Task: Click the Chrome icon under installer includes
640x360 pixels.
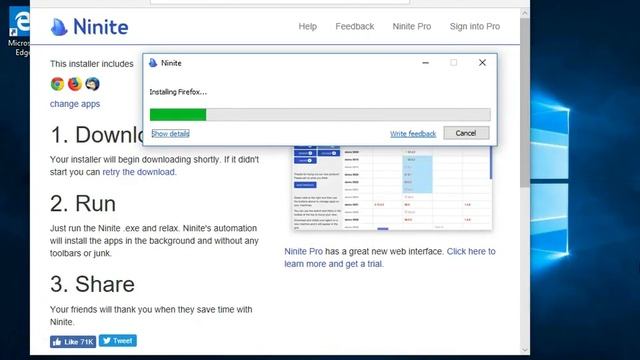Action: pyautogui.click(x=58, y=84)
